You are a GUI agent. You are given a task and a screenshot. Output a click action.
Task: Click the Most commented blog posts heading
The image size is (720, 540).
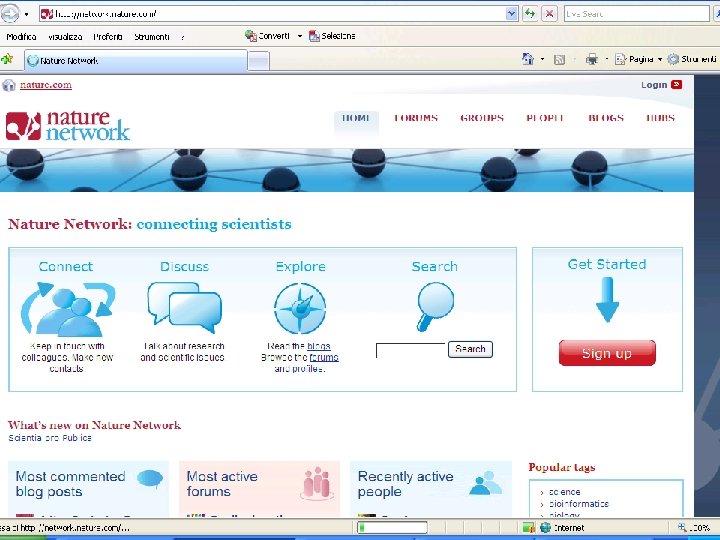coord(70,484)
